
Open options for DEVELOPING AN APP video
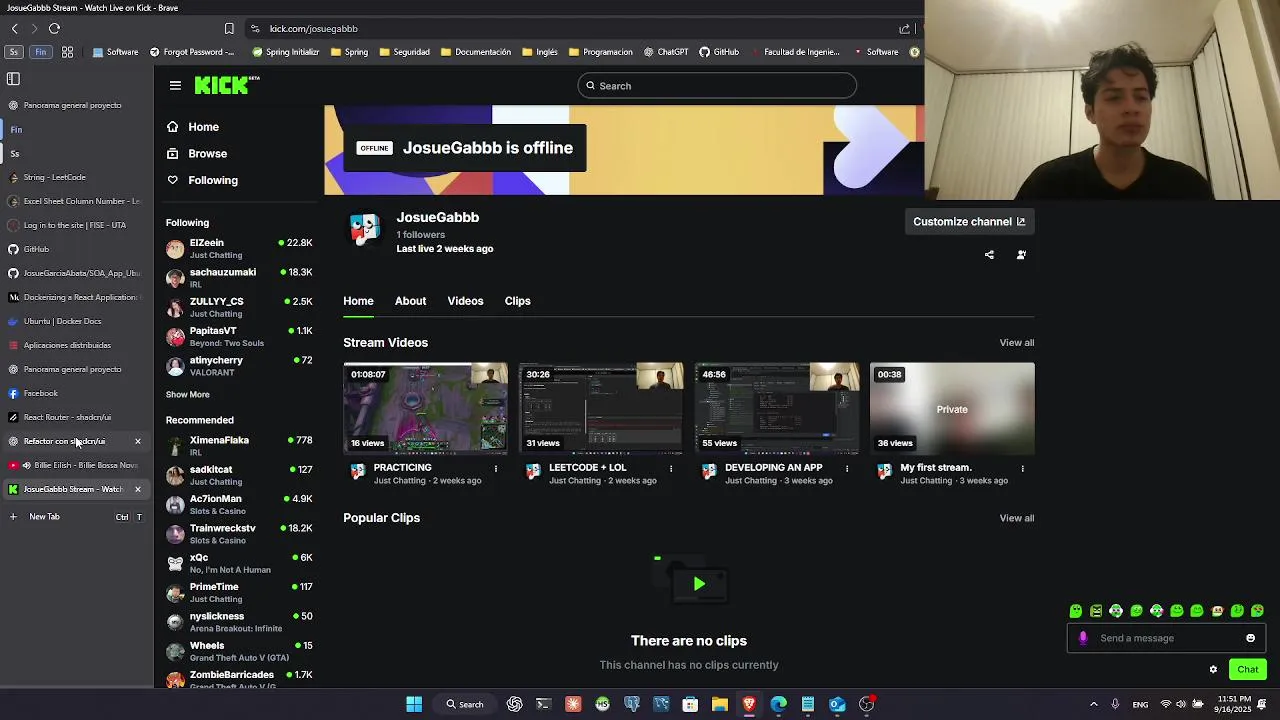point(847,468)
